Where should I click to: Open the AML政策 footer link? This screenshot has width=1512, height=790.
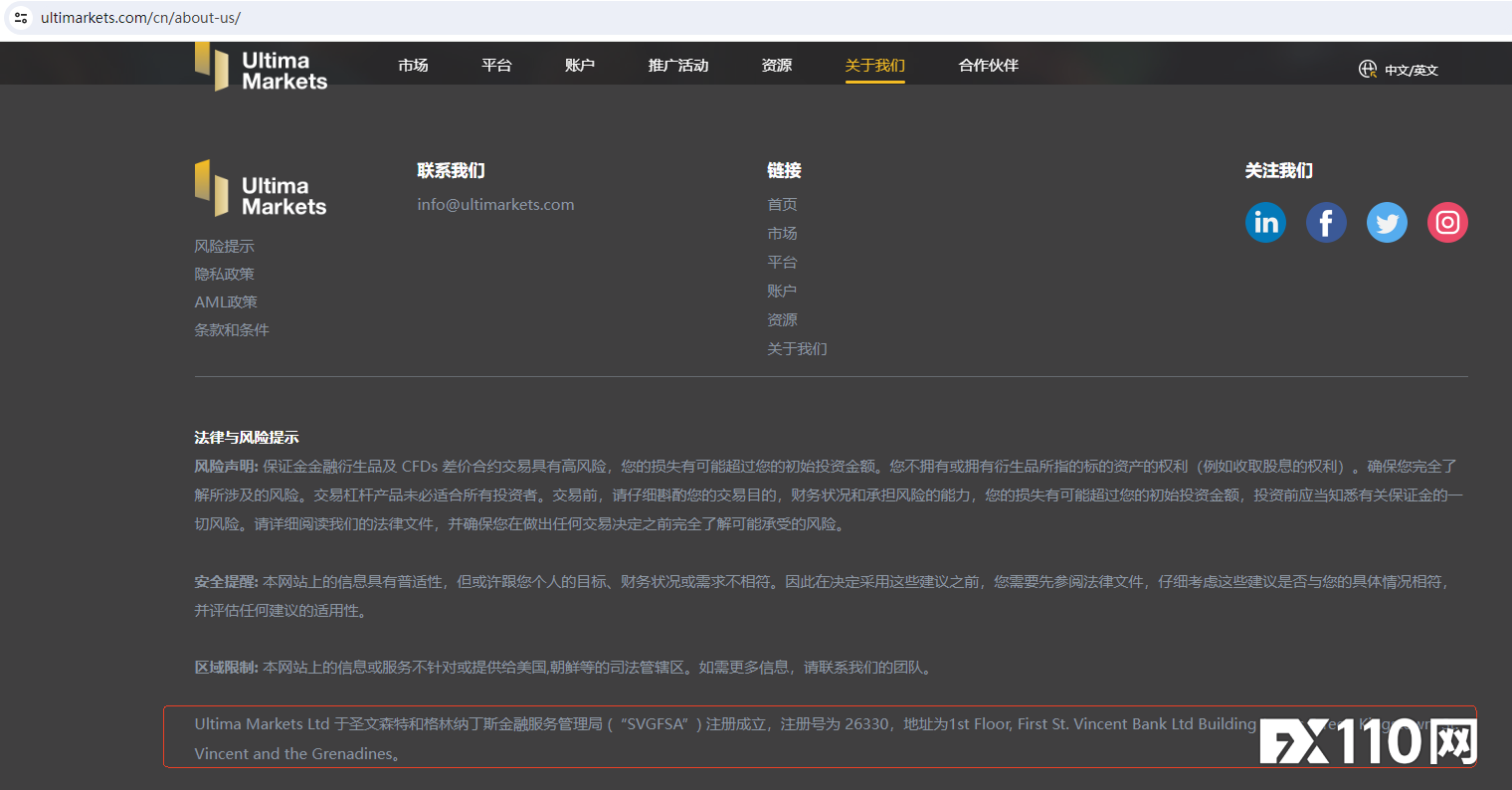click(x=226, y=301)
